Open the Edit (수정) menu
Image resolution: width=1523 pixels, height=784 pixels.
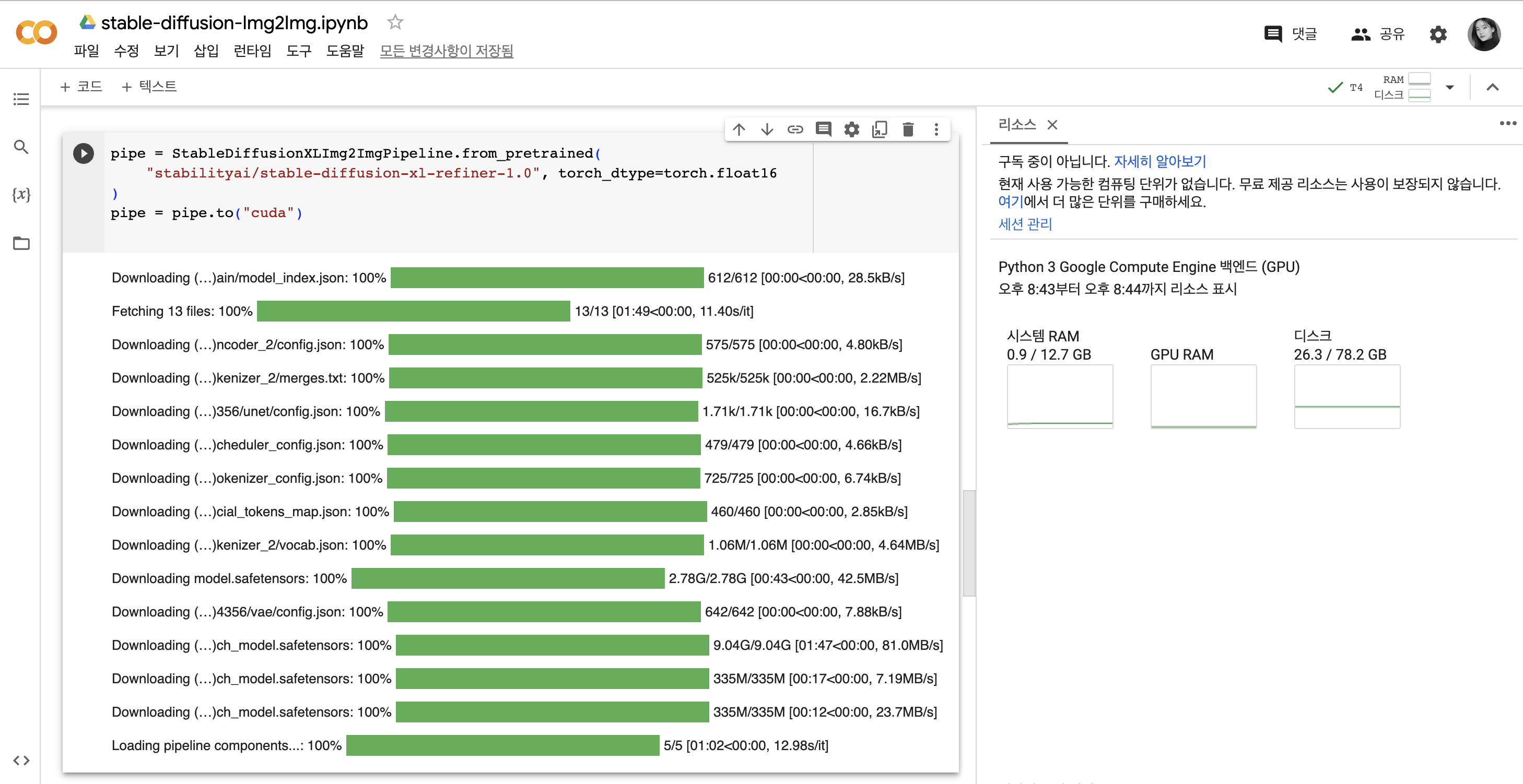pos(126,51)
